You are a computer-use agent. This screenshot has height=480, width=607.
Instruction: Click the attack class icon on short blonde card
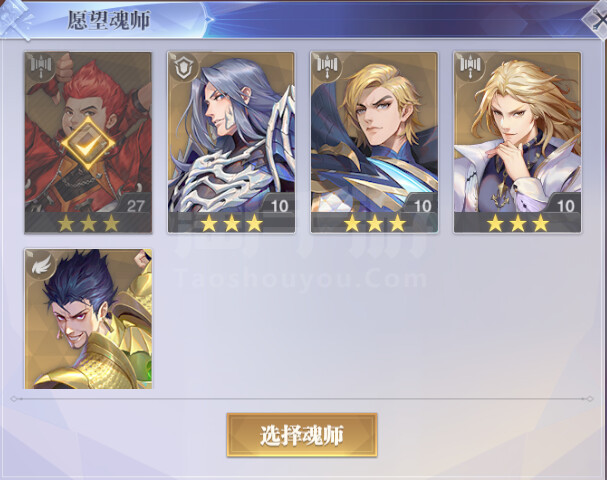[x=328, y=66]
